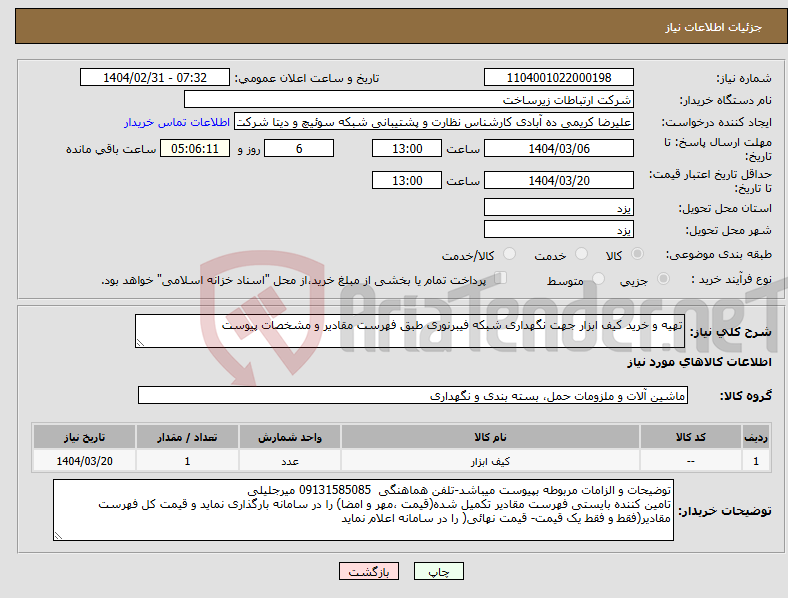Select the خدمت radio button
This screenshot has width=788, height=598.
click(581, 254)
